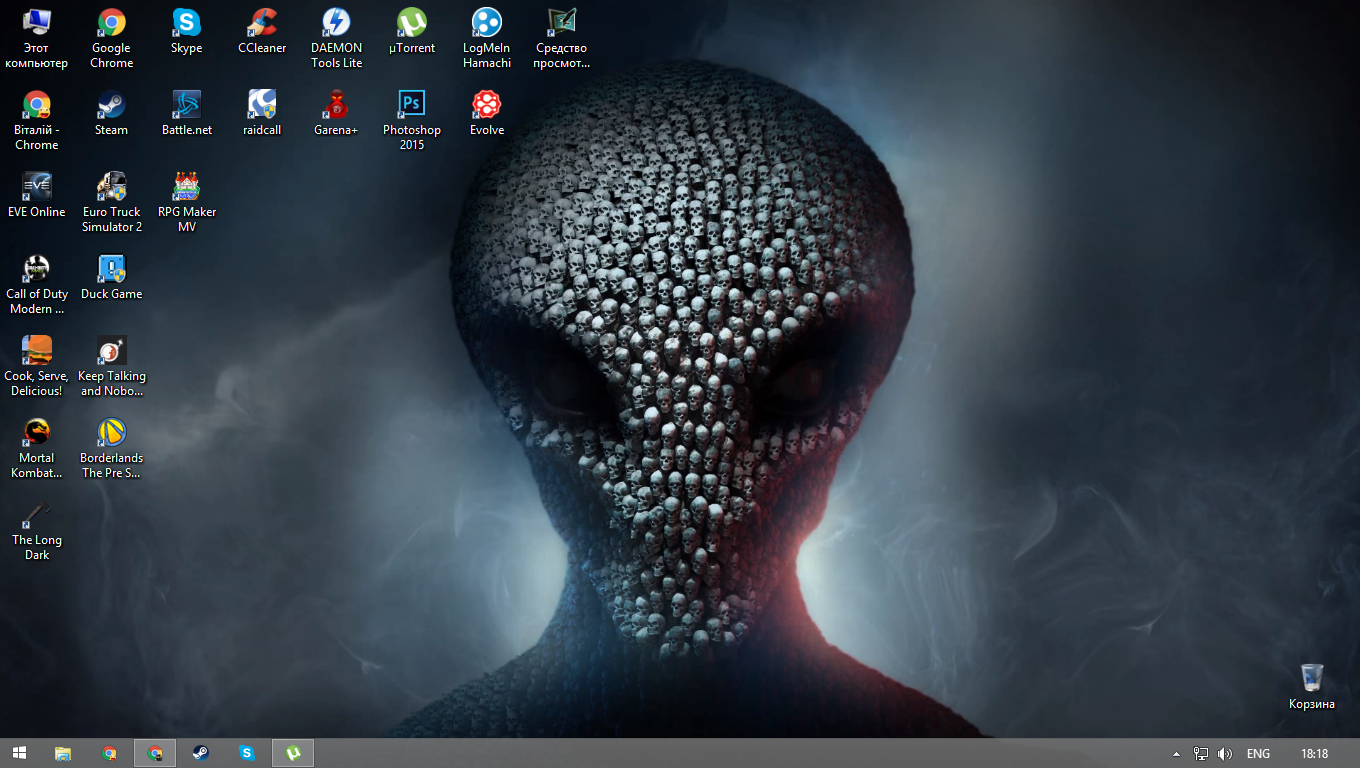Select the RPG Maker MV shortcut
The width and height of the screenshot is (1360, 768).
187,203
